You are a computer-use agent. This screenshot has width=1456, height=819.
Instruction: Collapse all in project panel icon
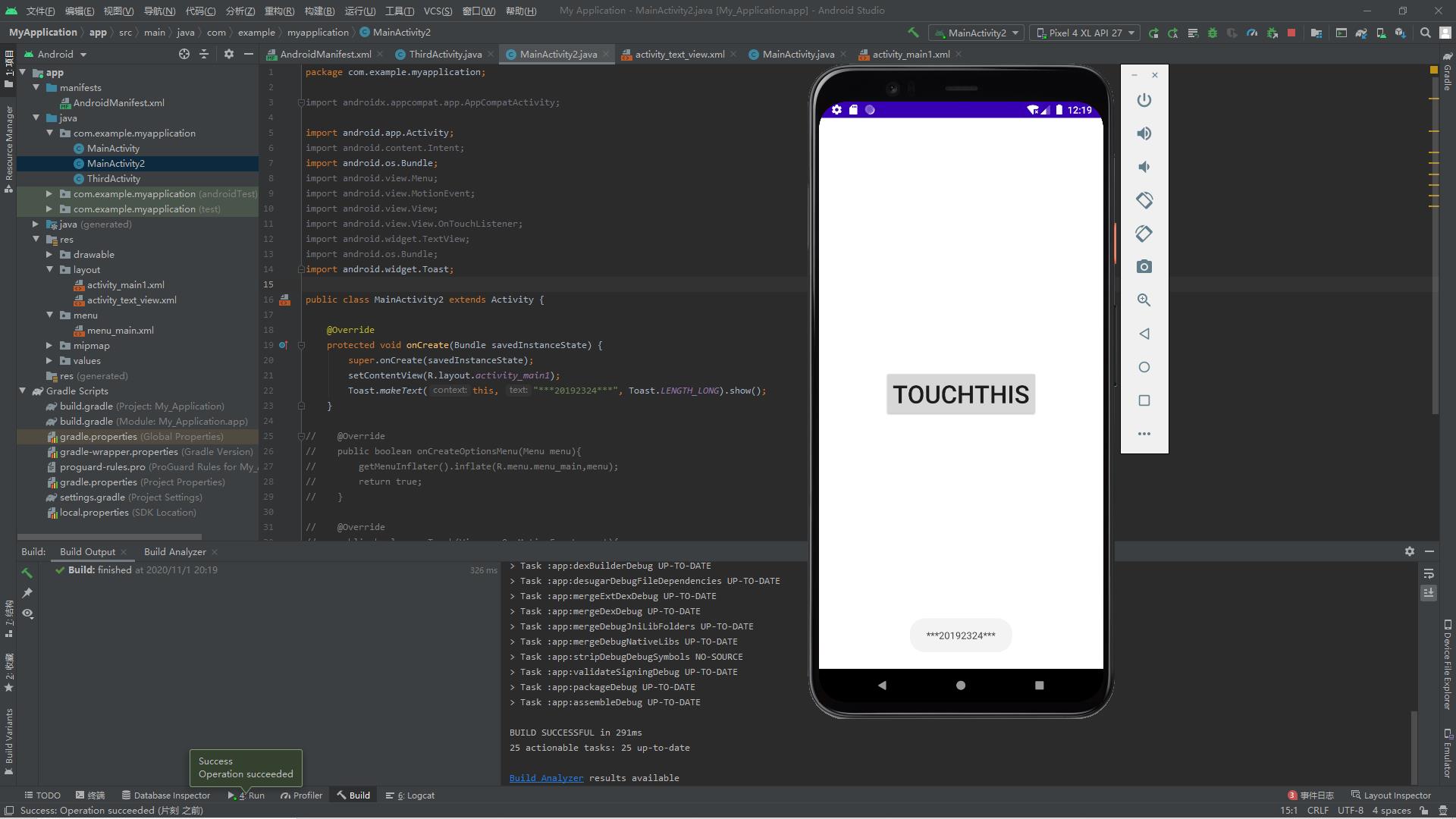[204, 54]
